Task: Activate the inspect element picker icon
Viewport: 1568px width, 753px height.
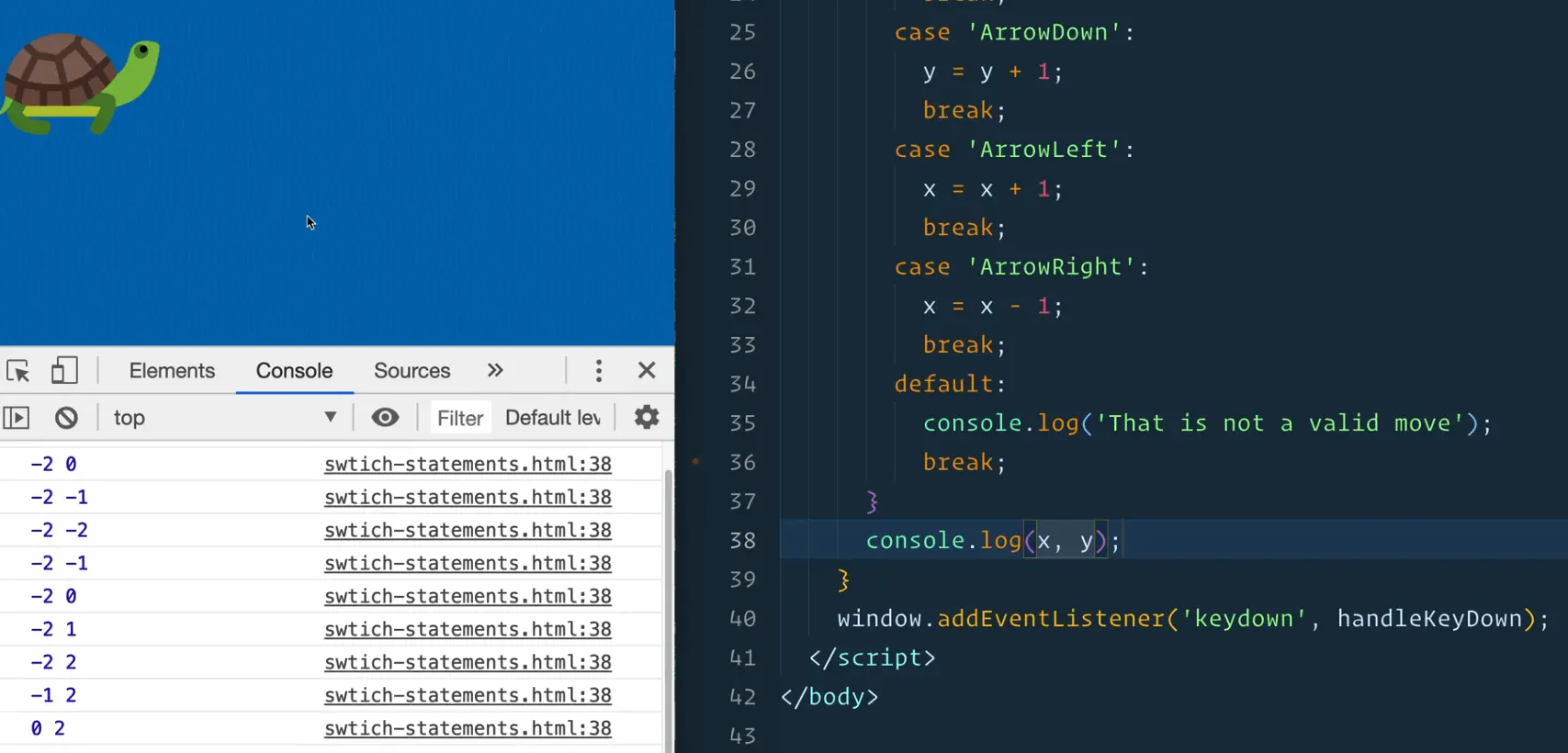Action: (x=18, y=371)
